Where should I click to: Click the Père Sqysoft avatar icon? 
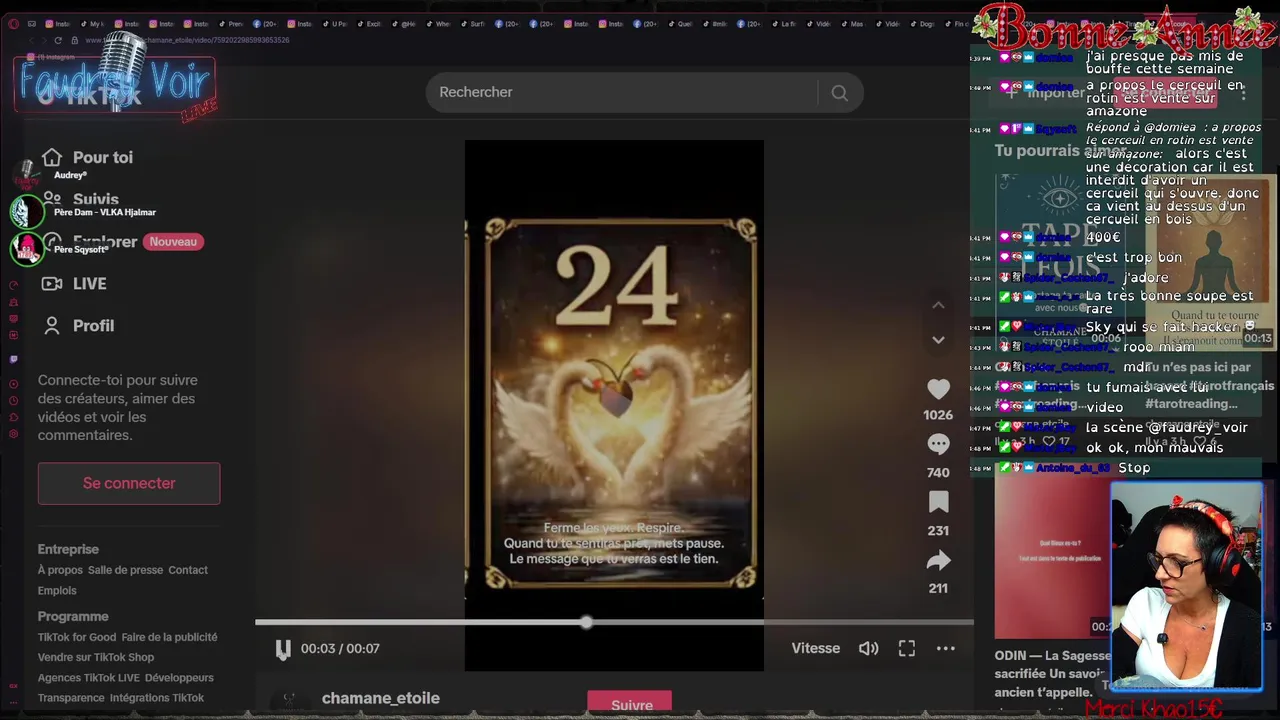tap(27, 248)
